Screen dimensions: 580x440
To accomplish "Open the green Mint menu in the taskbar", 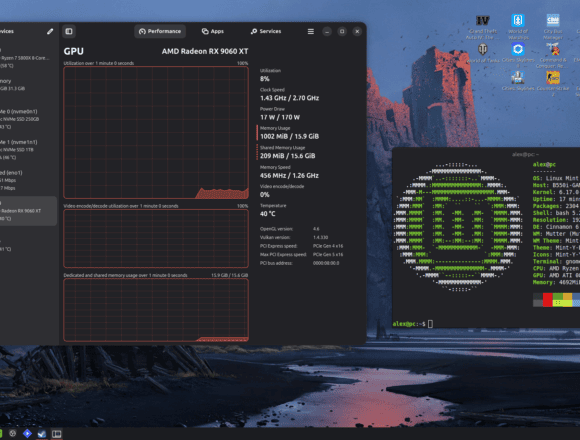I will pyautogui.click(x=1, y=433).
